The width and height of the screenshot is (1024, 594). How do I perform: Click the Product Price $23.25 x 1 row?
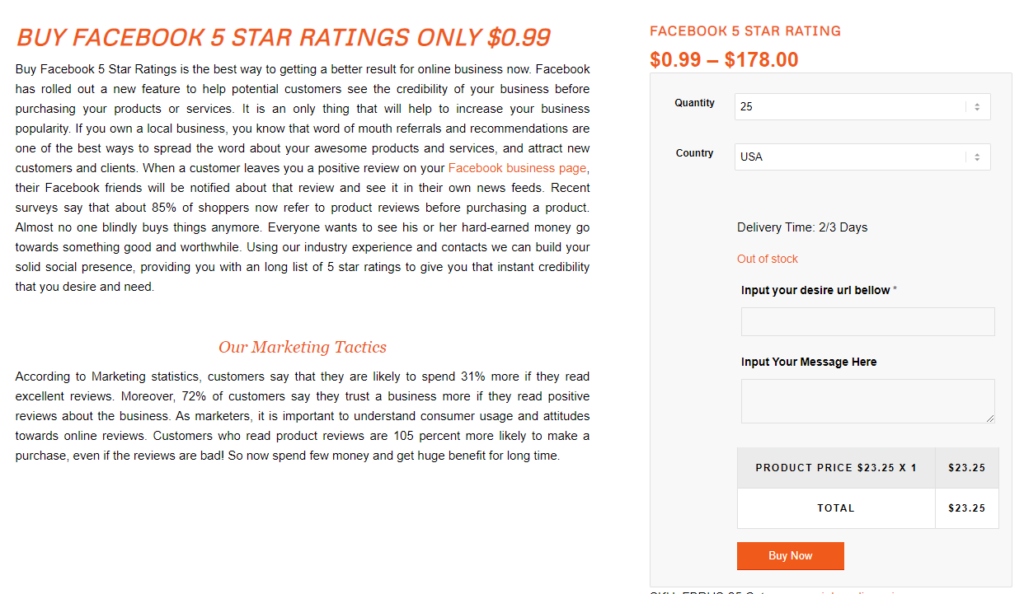pos(836,467)
